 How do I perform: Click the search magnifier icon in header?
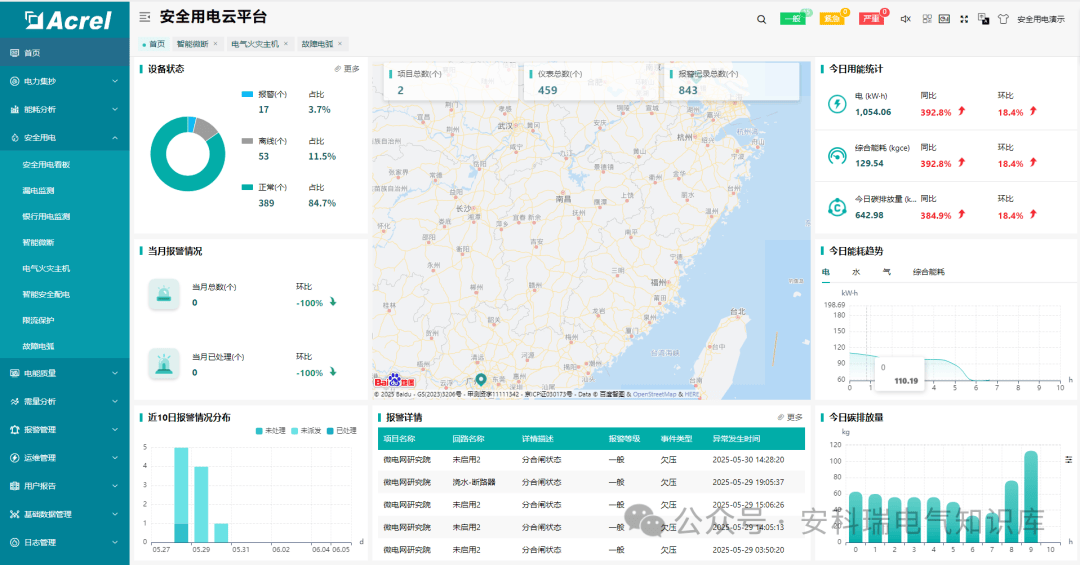pos(761,19)
